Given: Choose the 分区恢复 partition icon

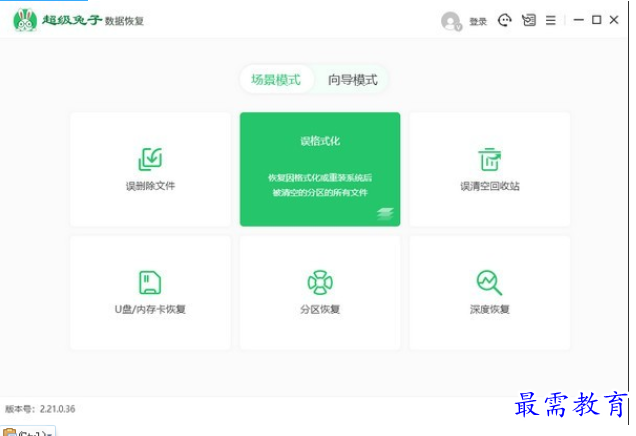Looking at the screenshot, I should coord(320,282).
